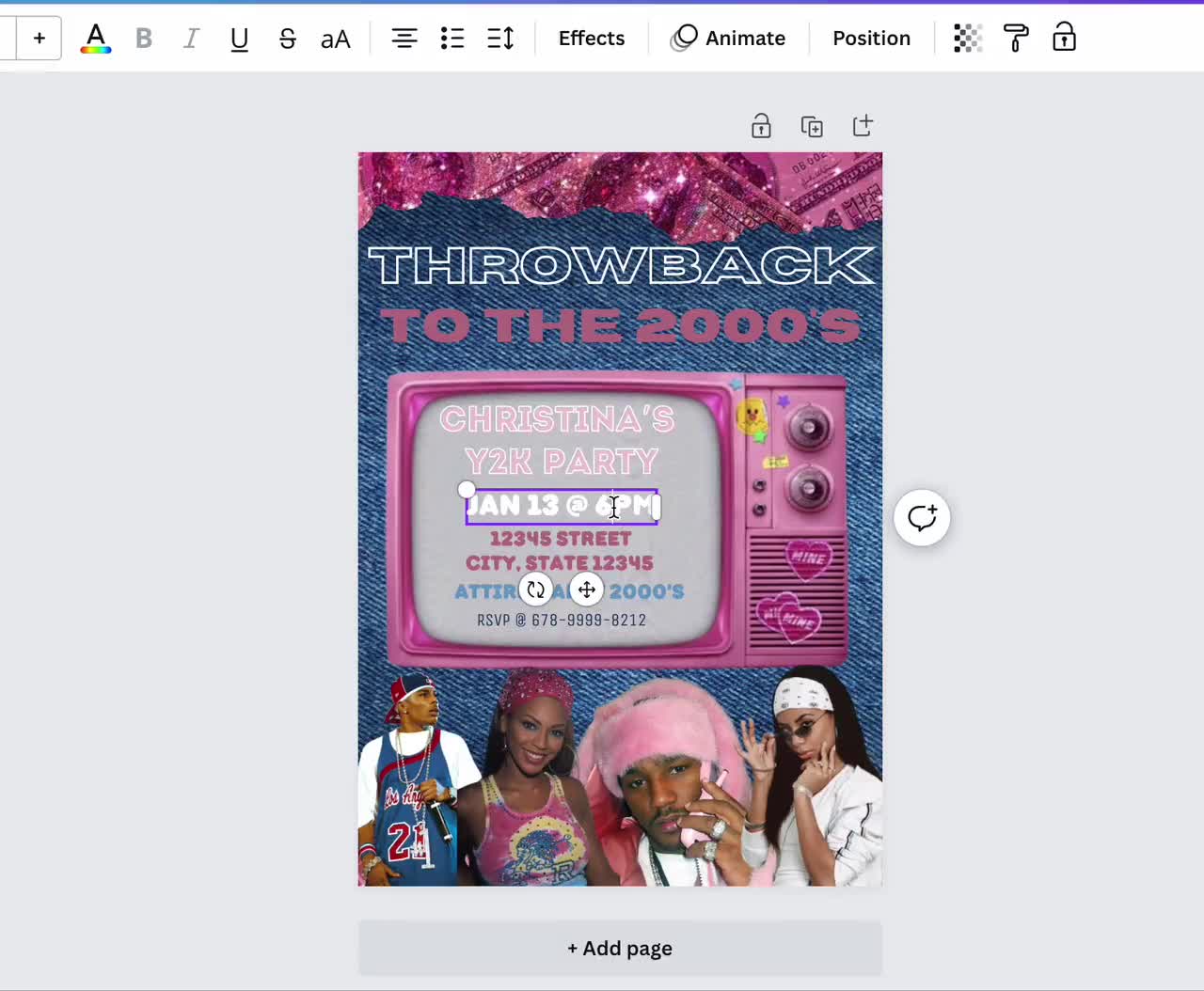
Task: Select CHRISTINA'S Y2K PARTY text
Action: pos(559,440)
